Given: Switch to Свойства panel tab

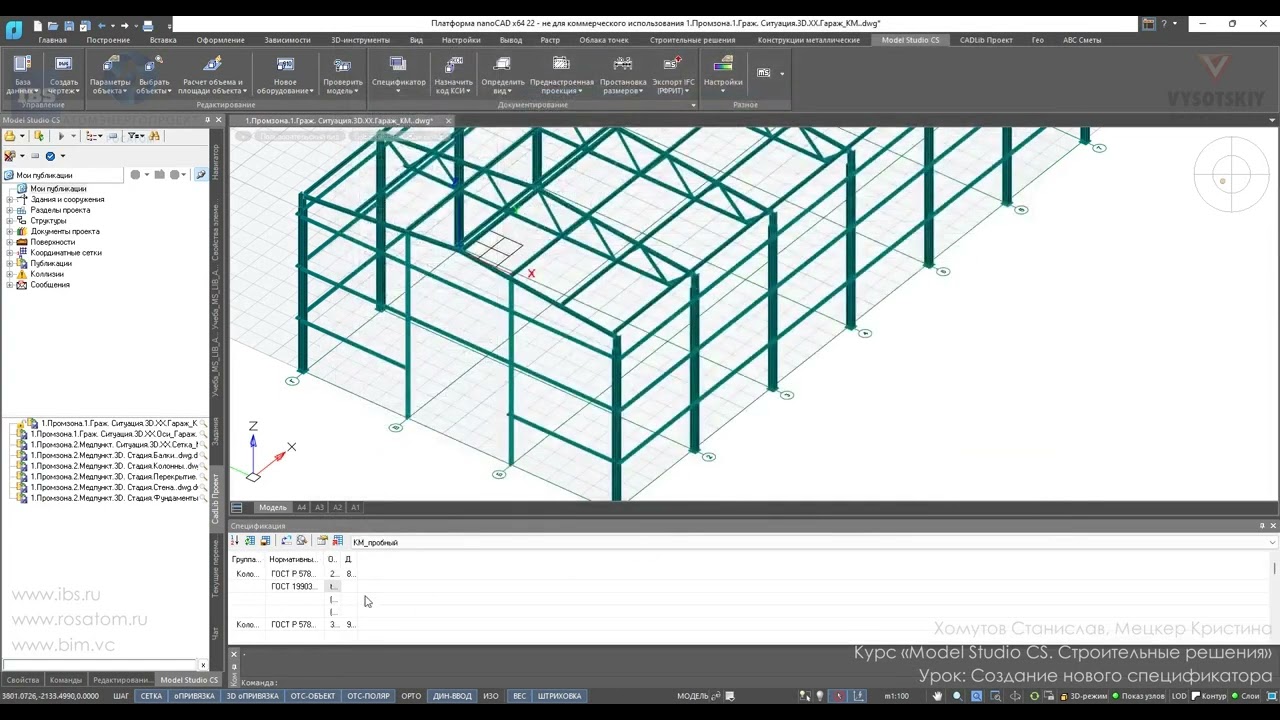Looking at the screenshot, I should click(x=23, y=680).
